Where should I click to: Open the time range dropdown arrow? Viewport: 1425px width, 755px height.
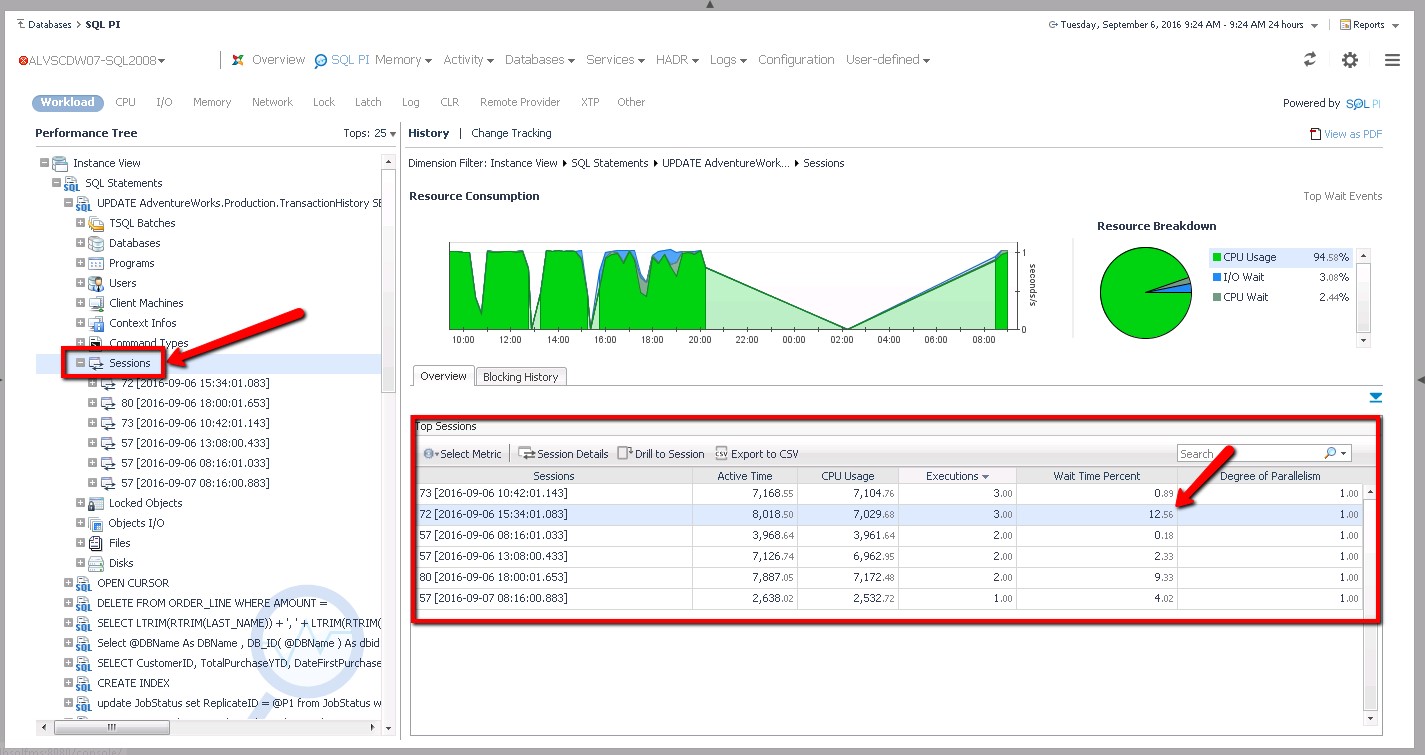pyautogui.click(x=1315, y=26)
